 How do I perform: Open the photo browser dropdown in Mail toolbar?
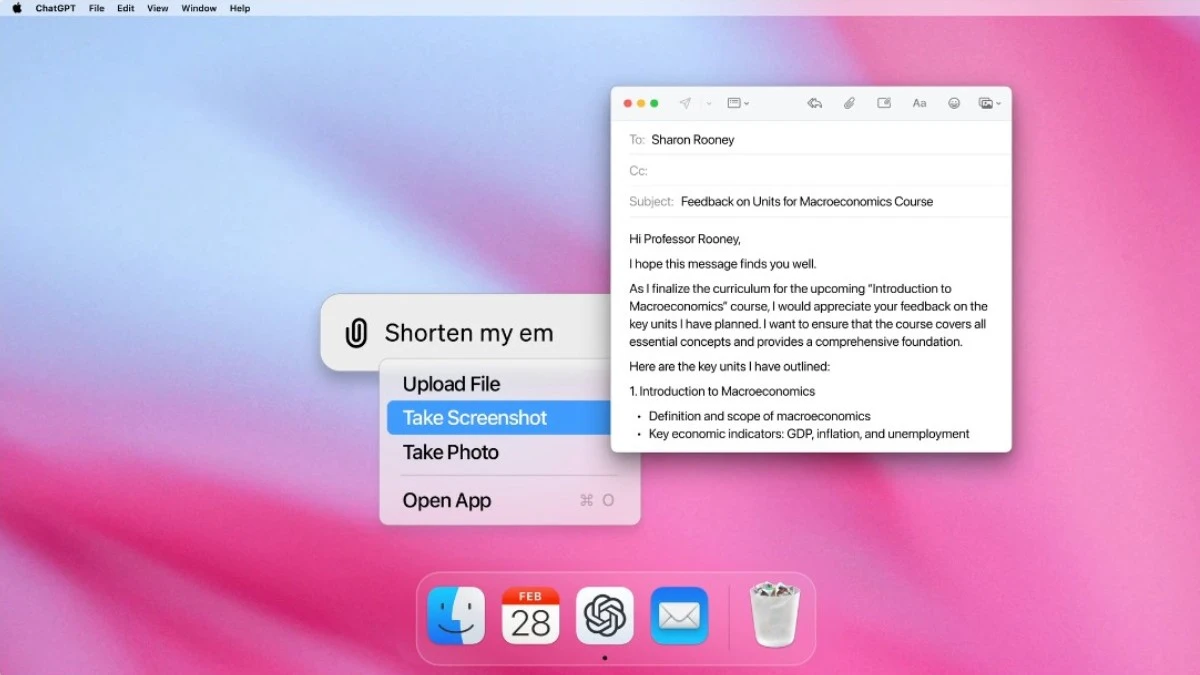[x=985, y=103]
